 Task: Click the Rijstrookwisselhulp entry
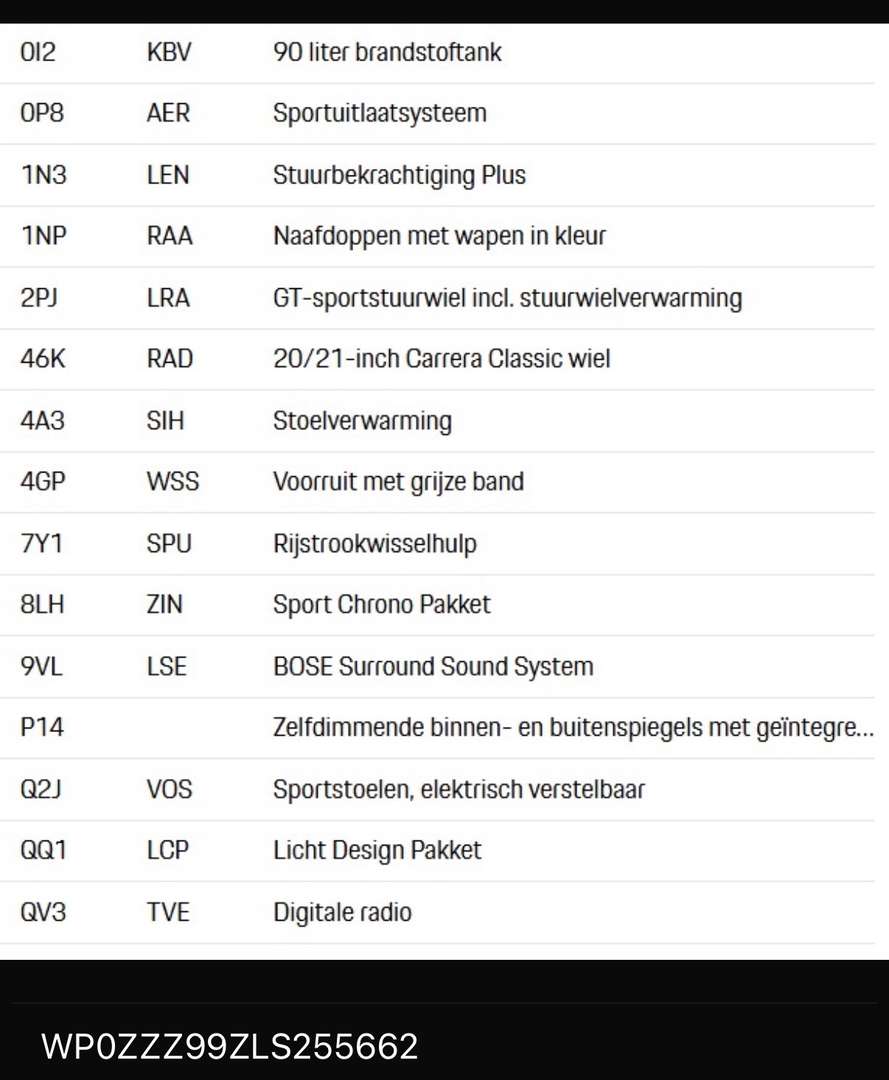pyautogui.click(x=375, y=544)
